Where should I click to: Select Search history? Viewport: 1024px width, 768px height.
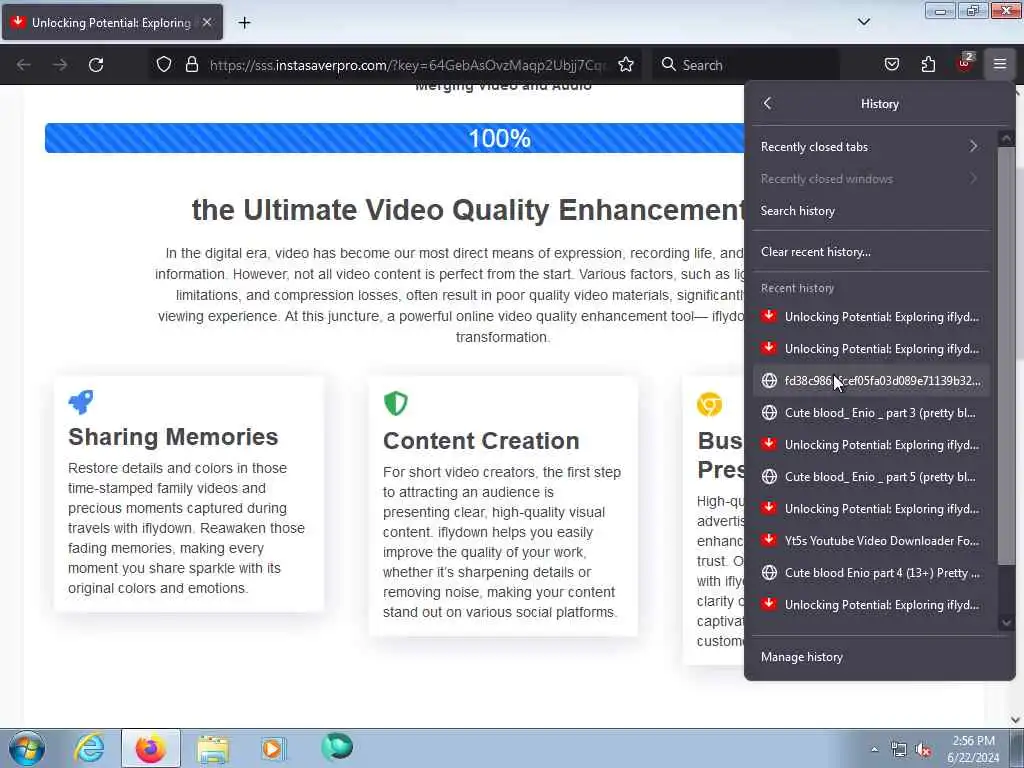871,210
